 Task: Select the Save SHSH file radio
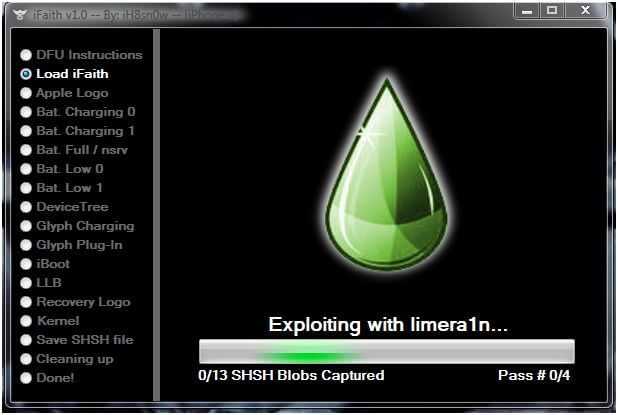point(26,340)
